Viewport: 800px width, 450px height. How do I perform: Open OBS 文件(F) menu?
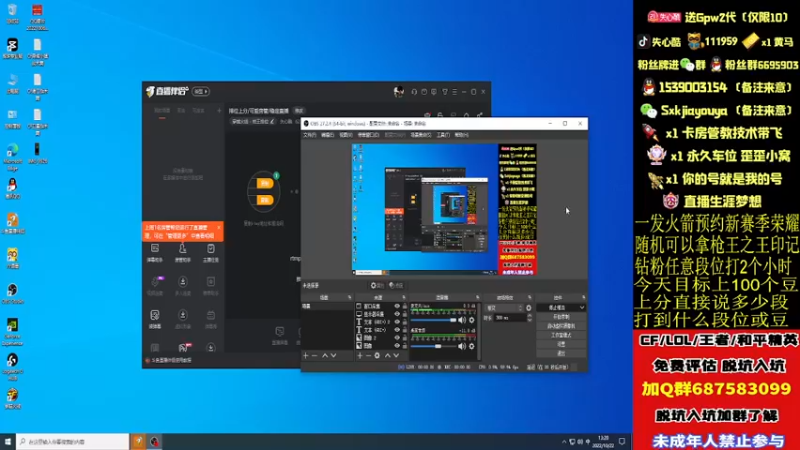(x=310, y=135)
